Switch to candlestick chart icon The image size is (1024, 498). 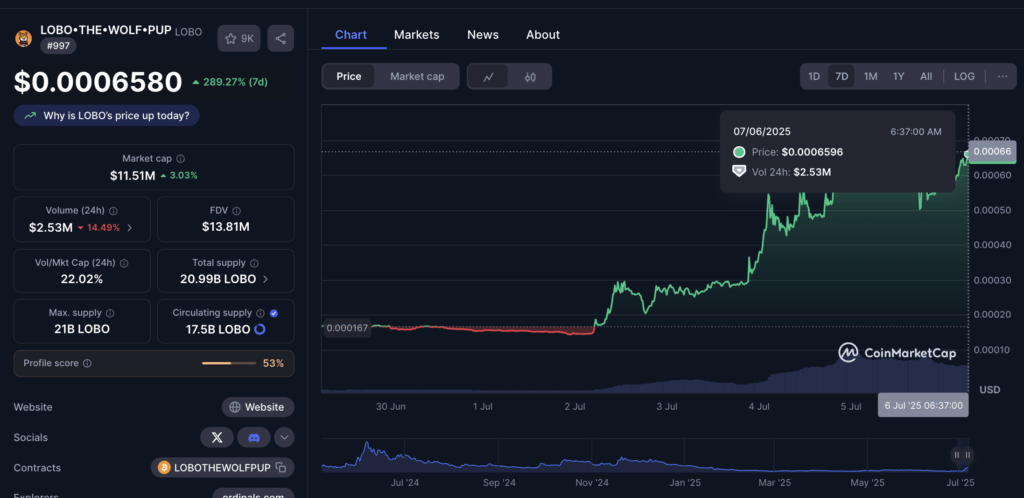click(530, 76)
